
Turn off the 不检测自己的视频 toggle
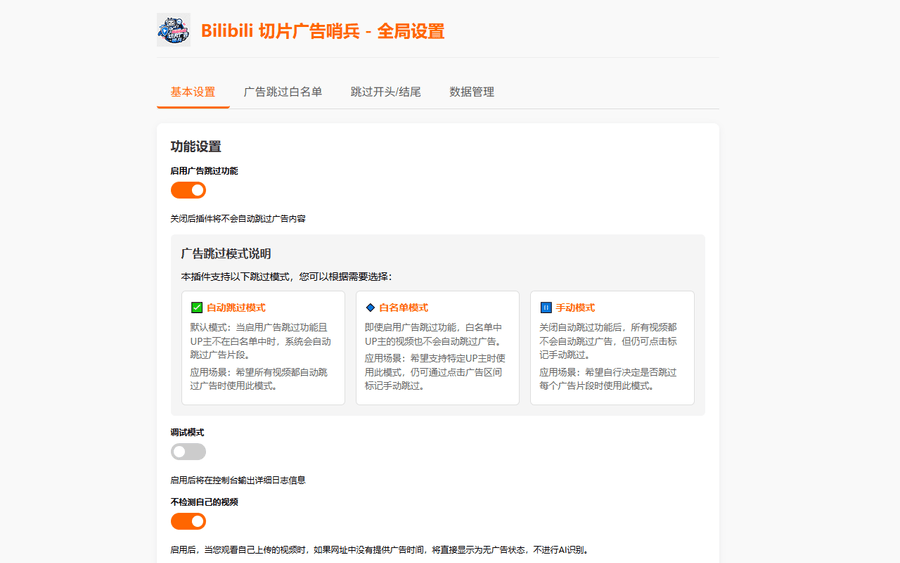(x=188, y=521)
